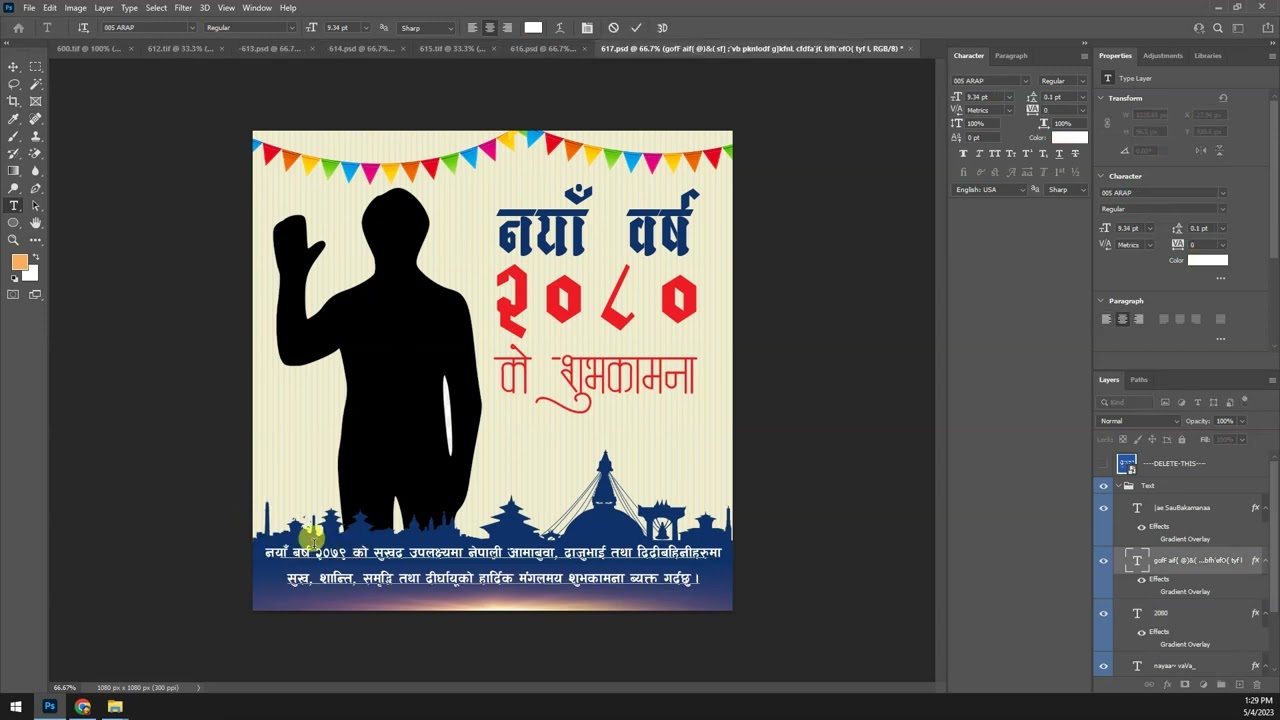Image resolution: width=1280 pixels, height=720 pixels.
Task: Switch to the Paragraph tab
Action: (x=1011, y=56)
